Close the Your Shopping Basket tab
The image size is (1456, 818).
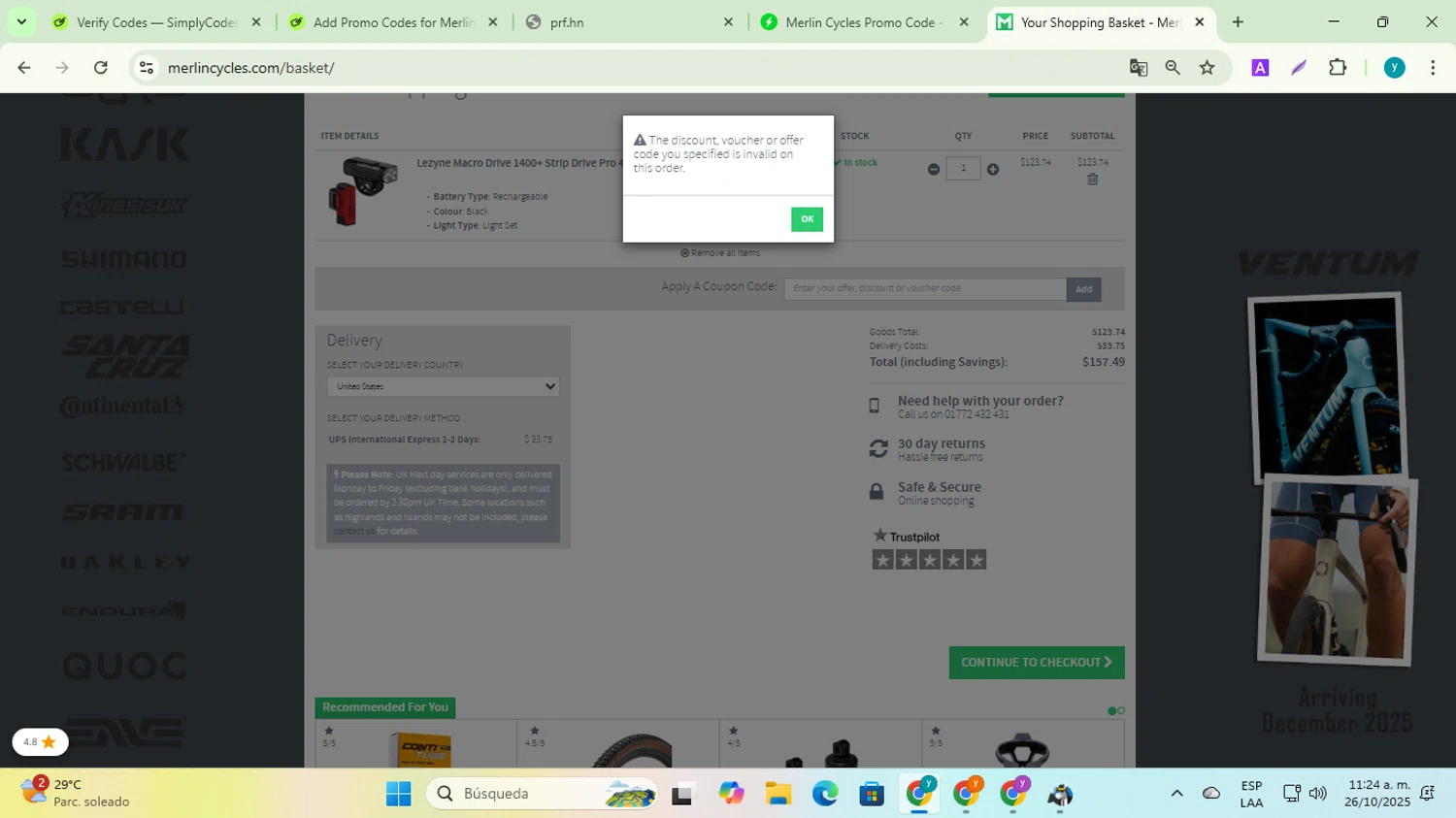(x=1200, y=22)
